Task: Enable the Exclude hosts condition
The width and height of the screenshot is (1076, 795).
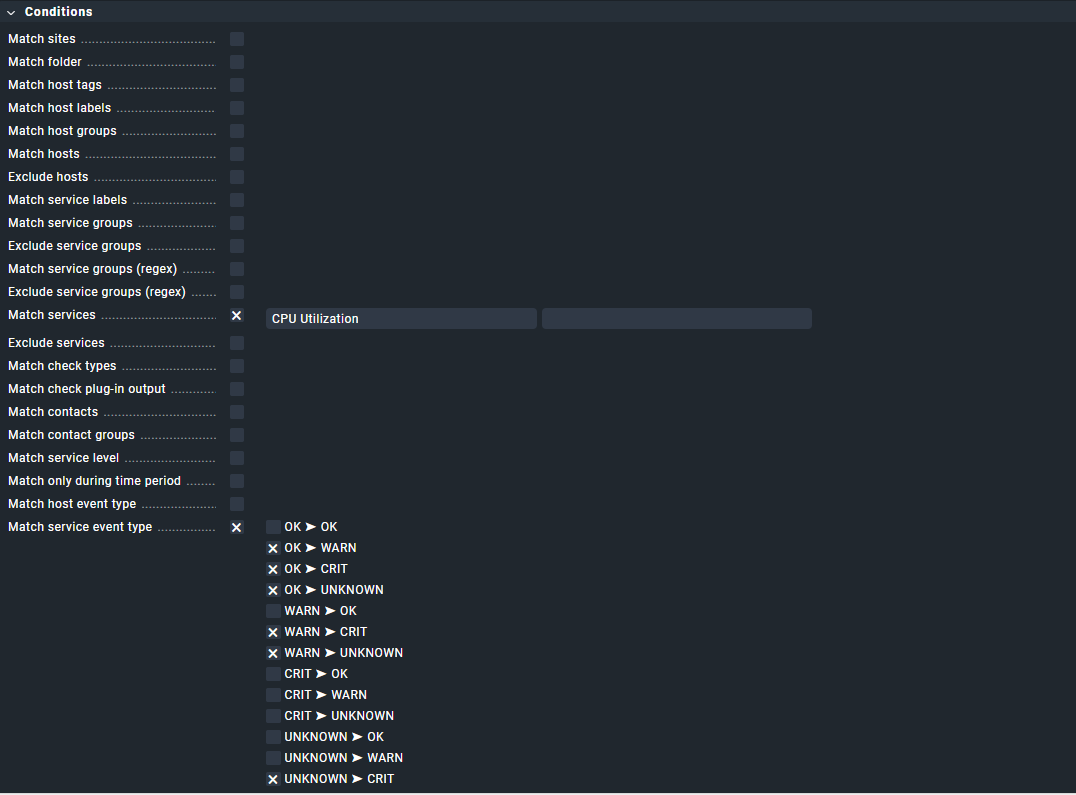Action: 237,177
